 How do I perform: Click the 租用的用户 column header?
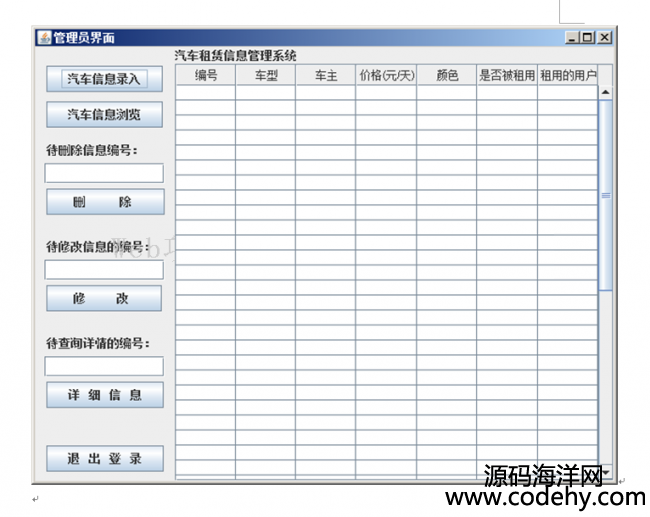pos(567,76)
